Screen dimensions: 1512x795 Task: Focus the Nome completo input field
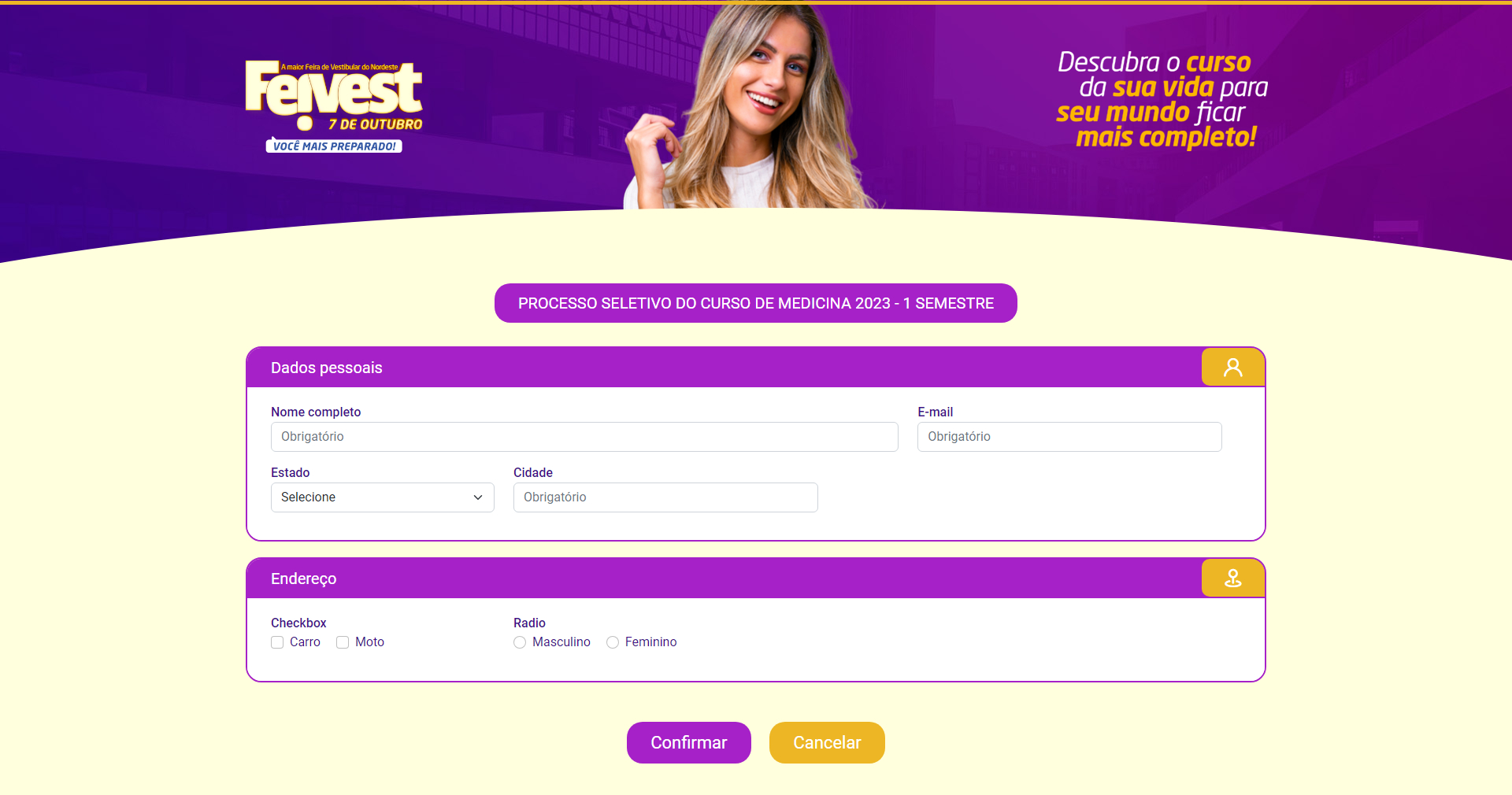point(584,437)
